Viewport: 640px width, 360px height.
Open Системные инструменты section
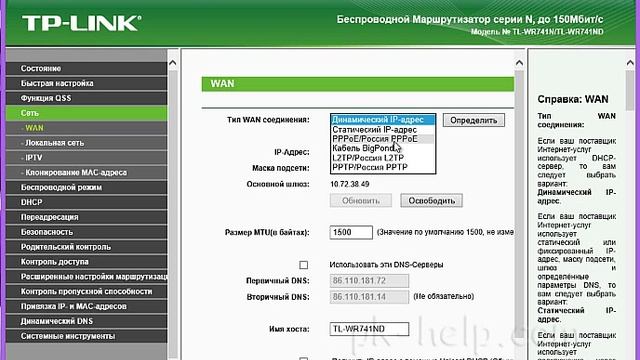[x=87, y=336]
